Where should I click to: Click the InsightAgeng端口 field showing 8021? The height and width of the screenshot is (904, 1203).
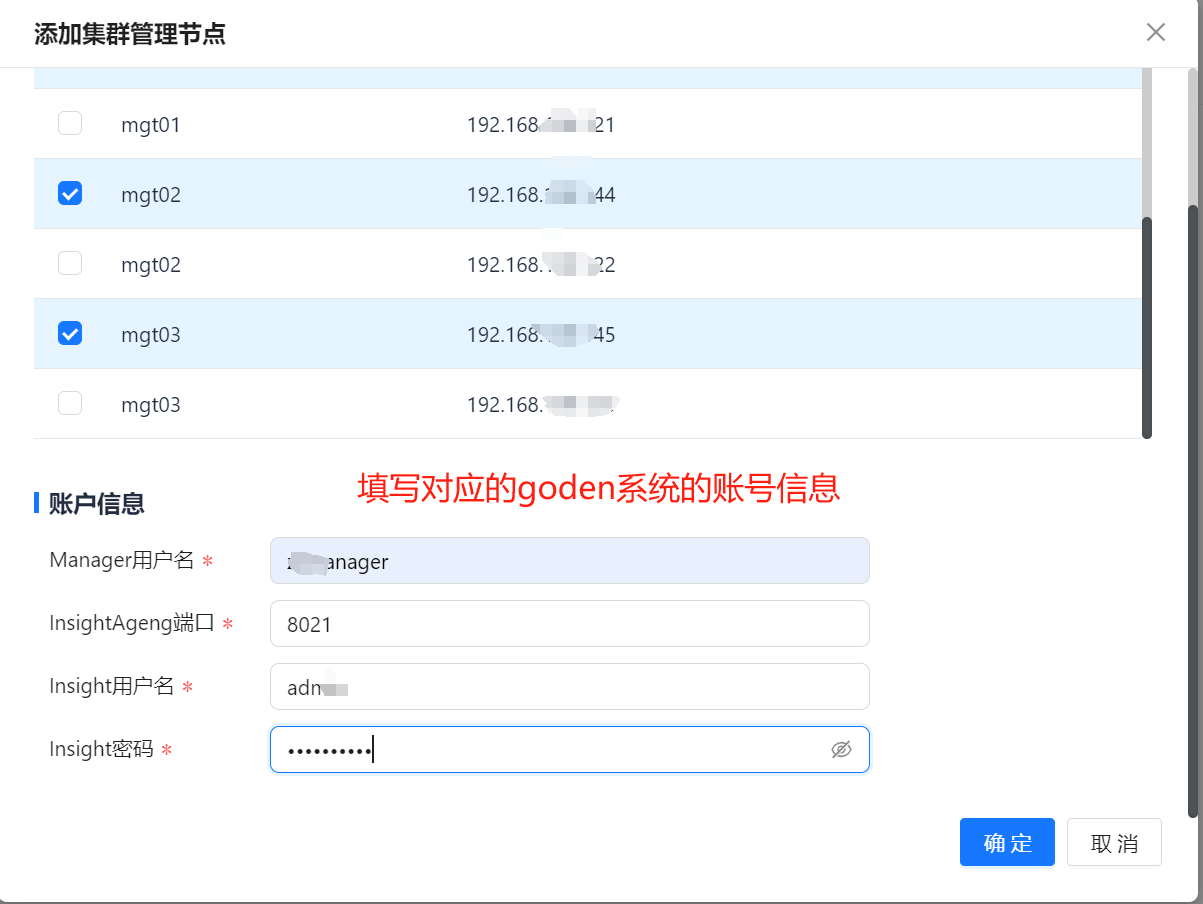[x=569, y=624]
